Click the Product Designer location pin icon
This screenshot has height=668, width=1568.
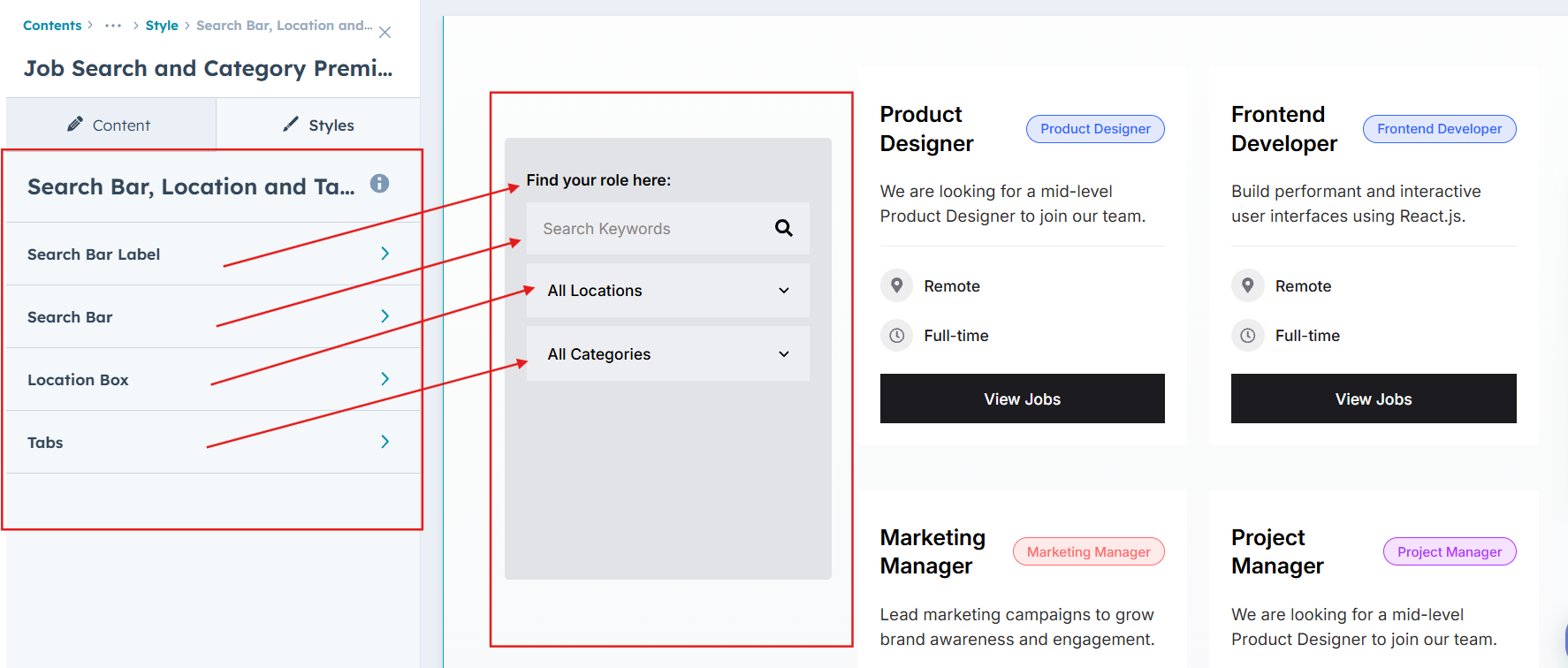(896, 285)
